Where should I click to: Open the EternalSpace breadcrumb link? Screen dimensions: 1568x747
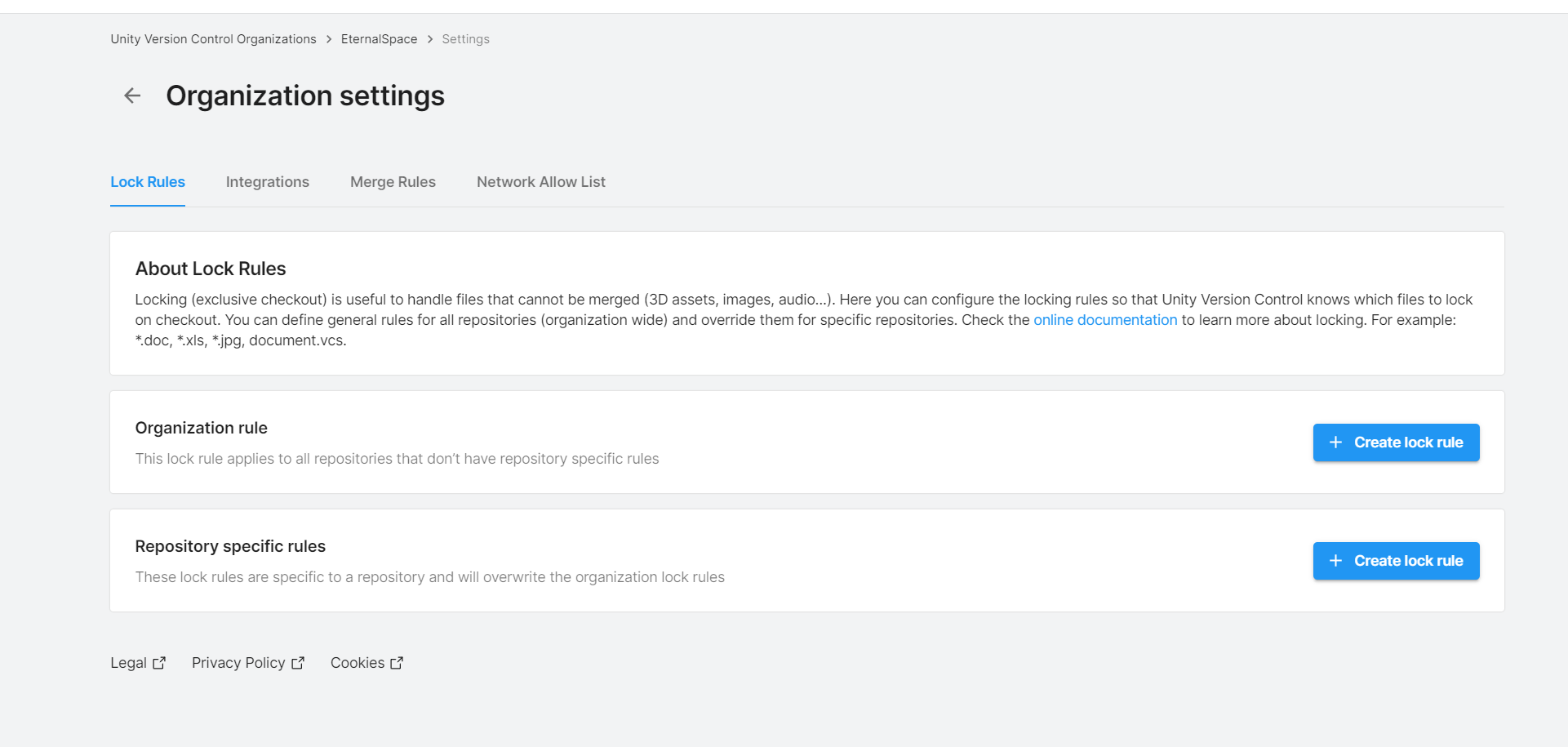click(x=379, y=39)
